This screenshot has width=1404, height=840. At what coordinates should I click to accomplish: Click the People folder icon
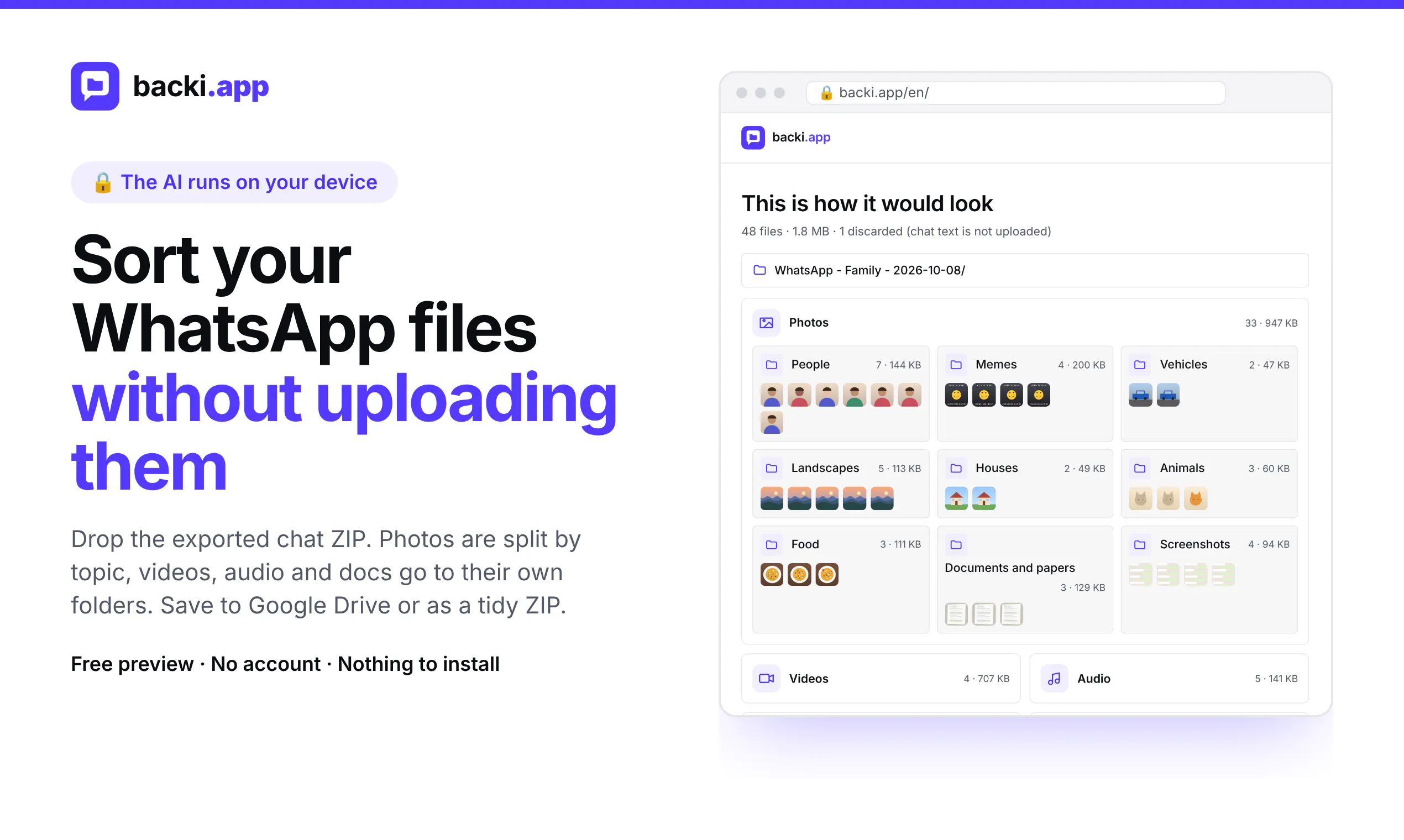tap(771, 365)
